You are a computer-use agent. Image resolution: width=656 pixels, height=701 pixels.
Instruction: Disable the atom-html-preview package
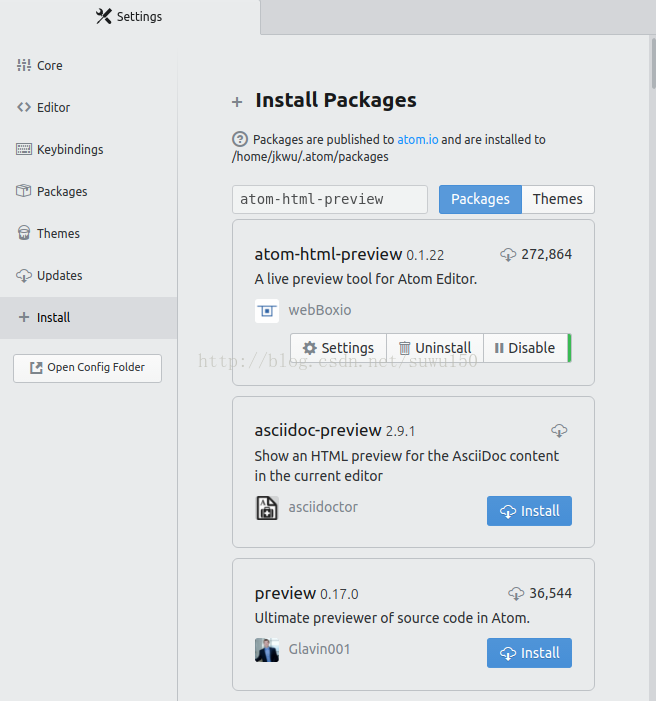tap(525, 348)
